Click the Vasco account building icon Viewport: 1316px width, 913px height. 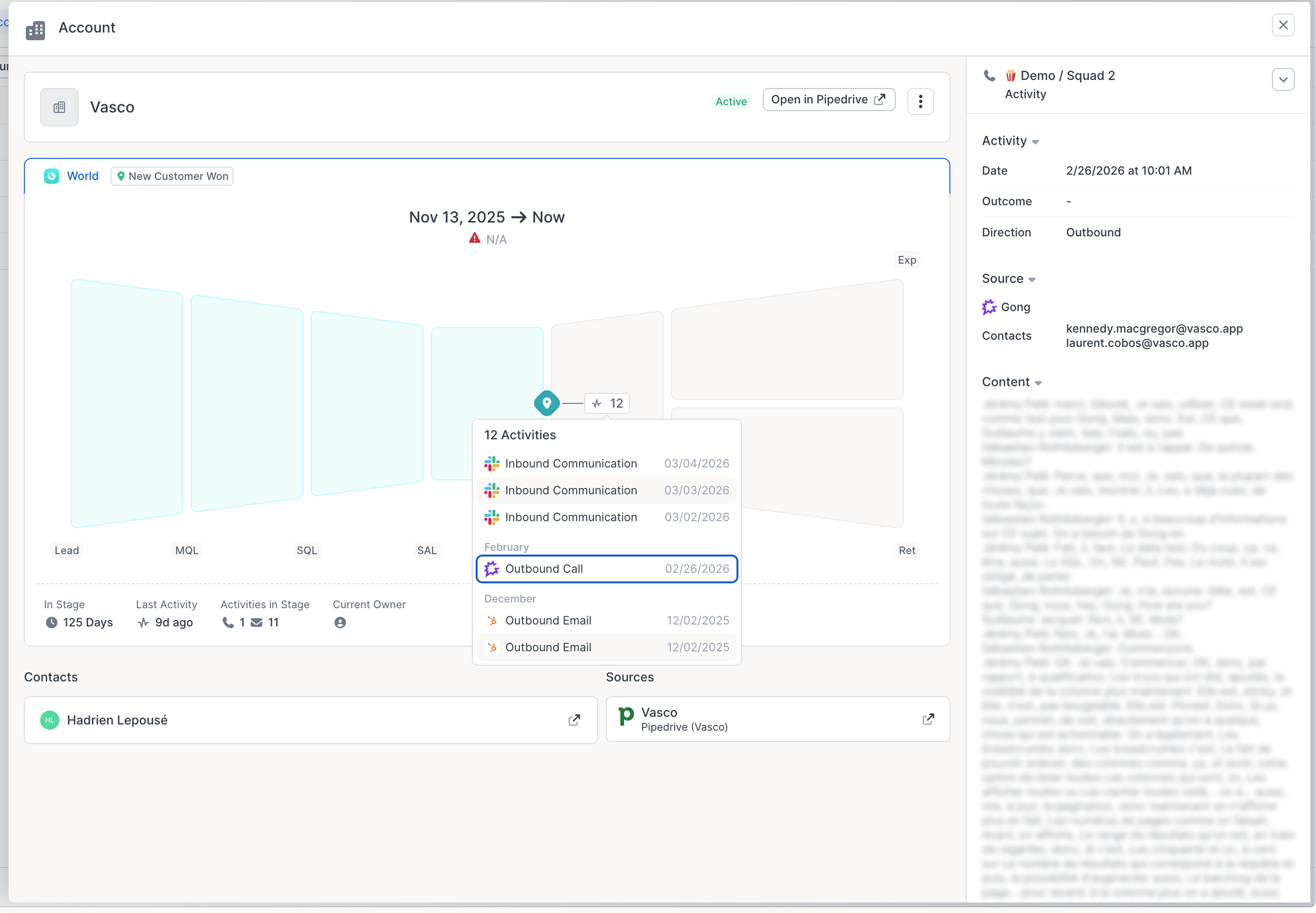pos(59,107)
